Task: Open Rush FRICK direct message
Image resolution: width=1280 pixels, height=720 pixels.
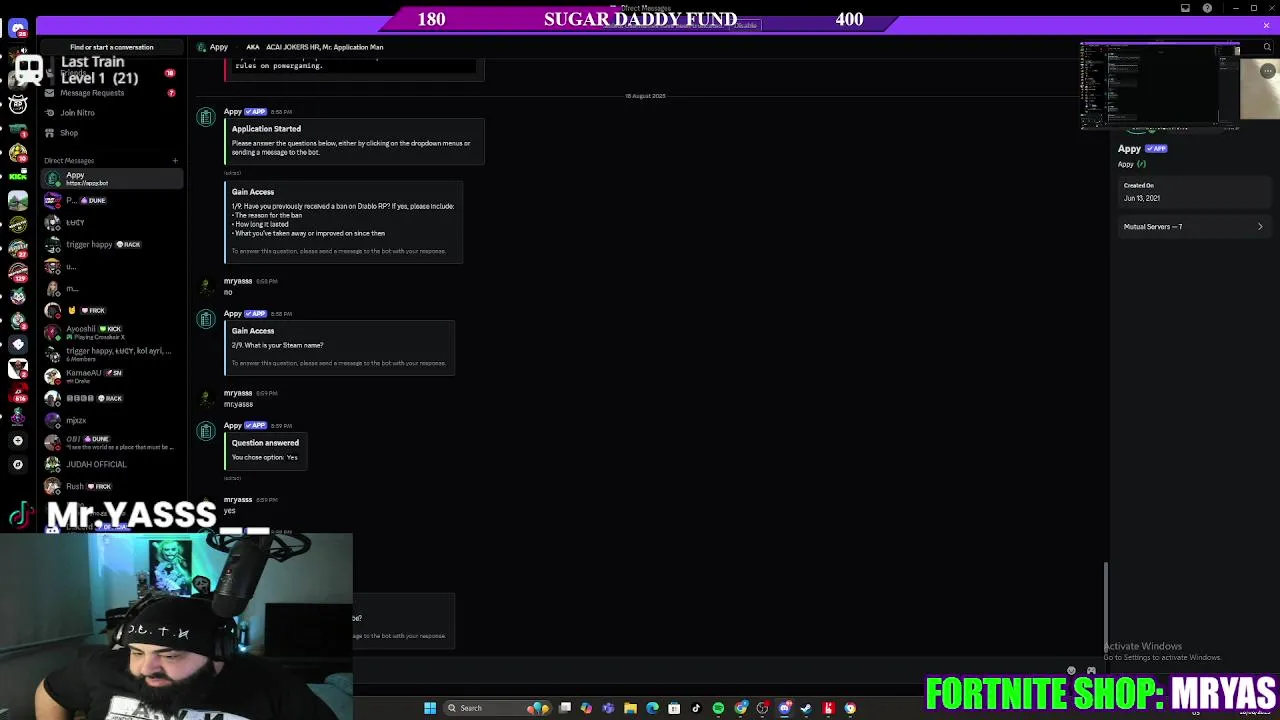Action: [x=112, y=486]
